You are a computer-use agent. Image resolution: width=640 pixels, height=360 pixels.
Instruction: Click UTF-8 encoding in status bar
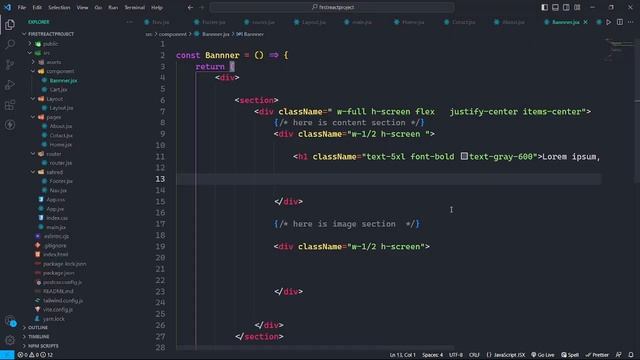(x=456, y=355)
